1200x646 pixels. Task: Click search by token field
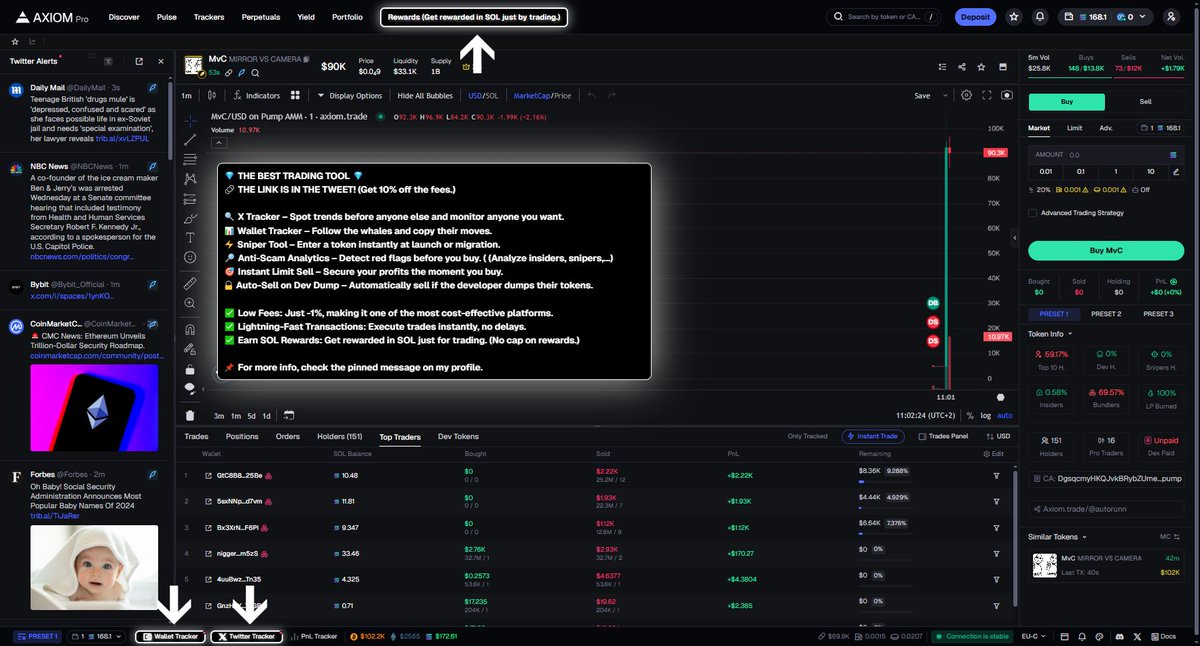coord(885,17)
